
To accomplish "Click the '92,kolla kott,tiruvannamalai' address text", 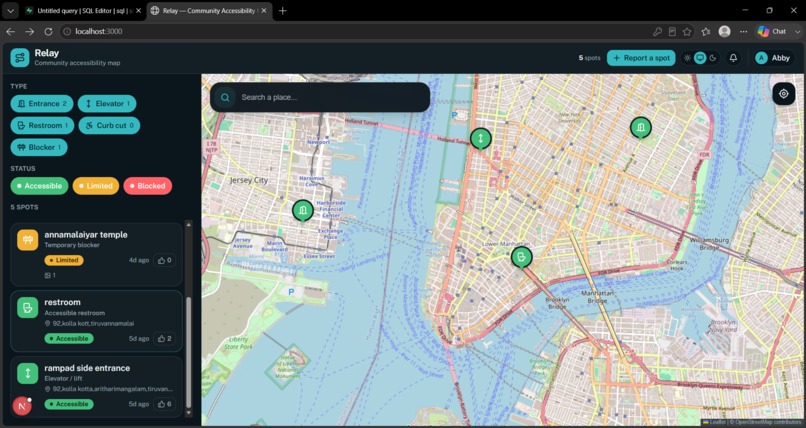I will pyautogui.click(x=94, y=324).
